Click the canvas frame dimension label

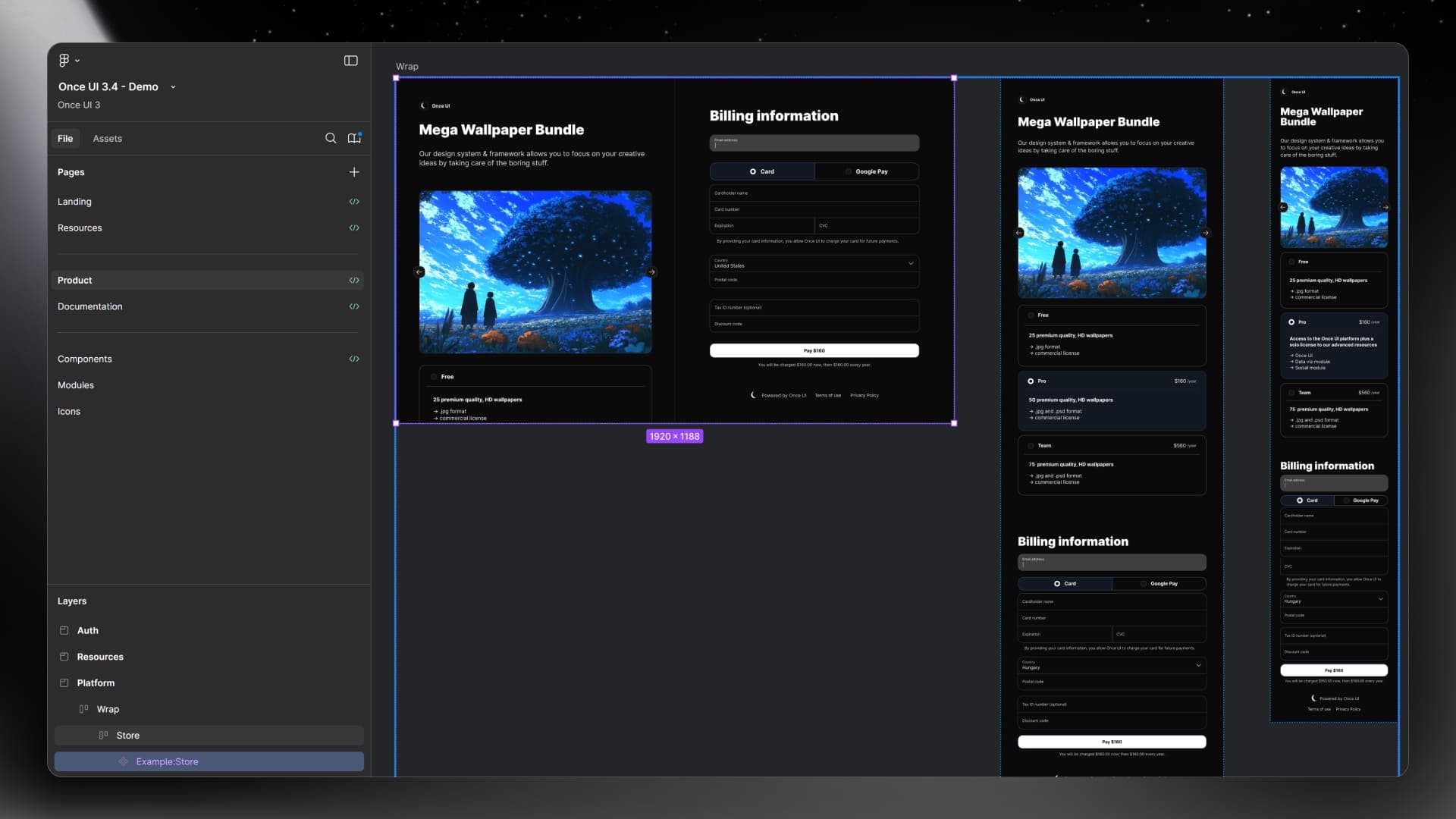point(674,435)
